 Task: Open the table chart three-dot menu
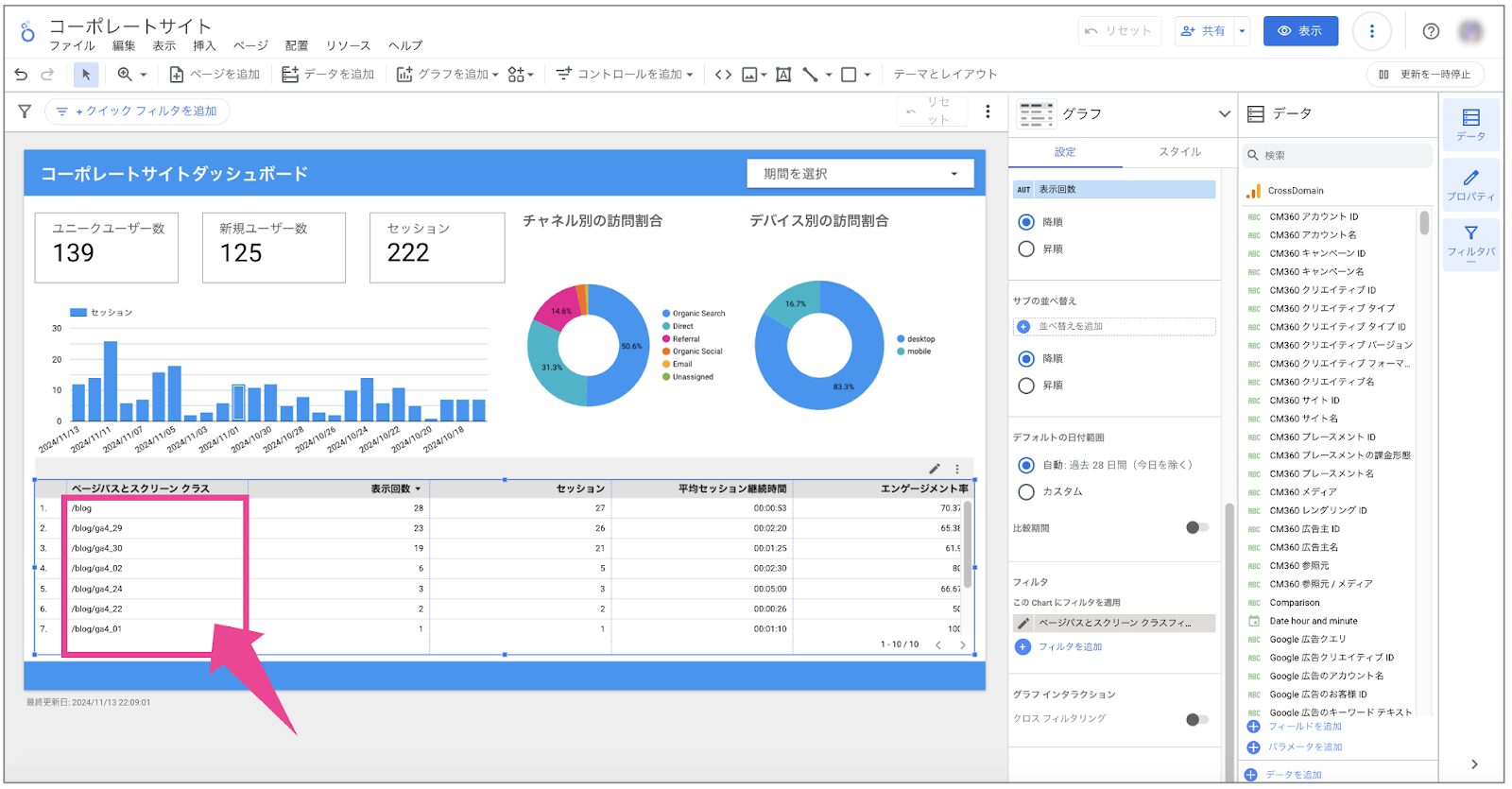point(957,469)
